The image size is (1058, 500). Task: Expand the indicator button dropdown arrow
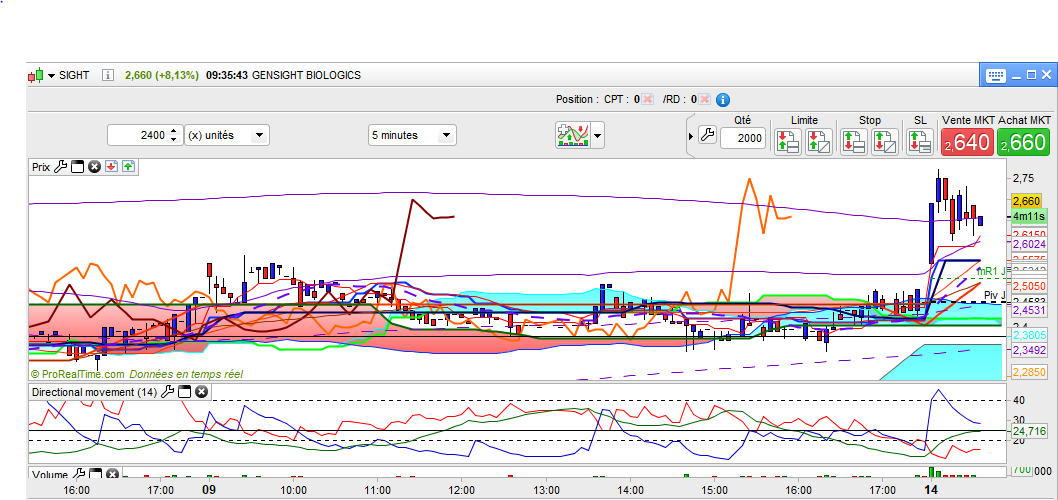[x=598, y=135]
